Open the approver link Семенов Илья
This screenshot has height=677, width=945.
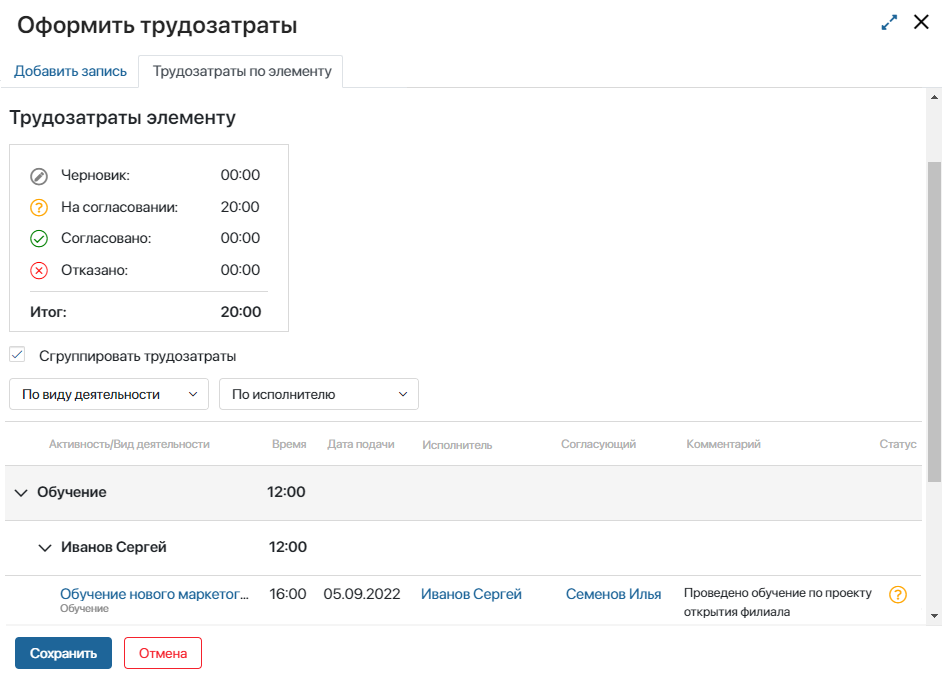(x=614, y=594)
